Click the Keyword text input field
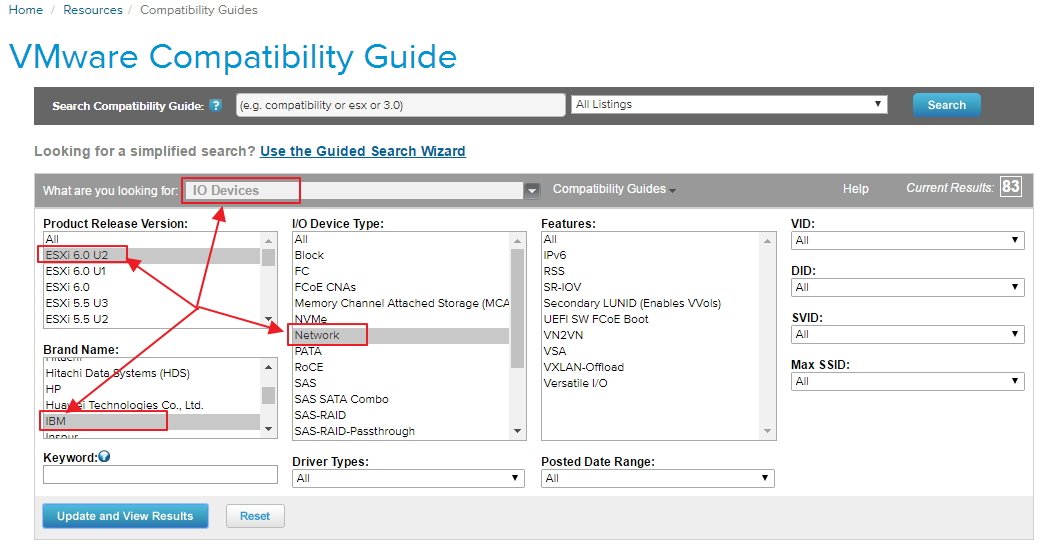This screenshot has height=547, width=1064. pos(160,475)
